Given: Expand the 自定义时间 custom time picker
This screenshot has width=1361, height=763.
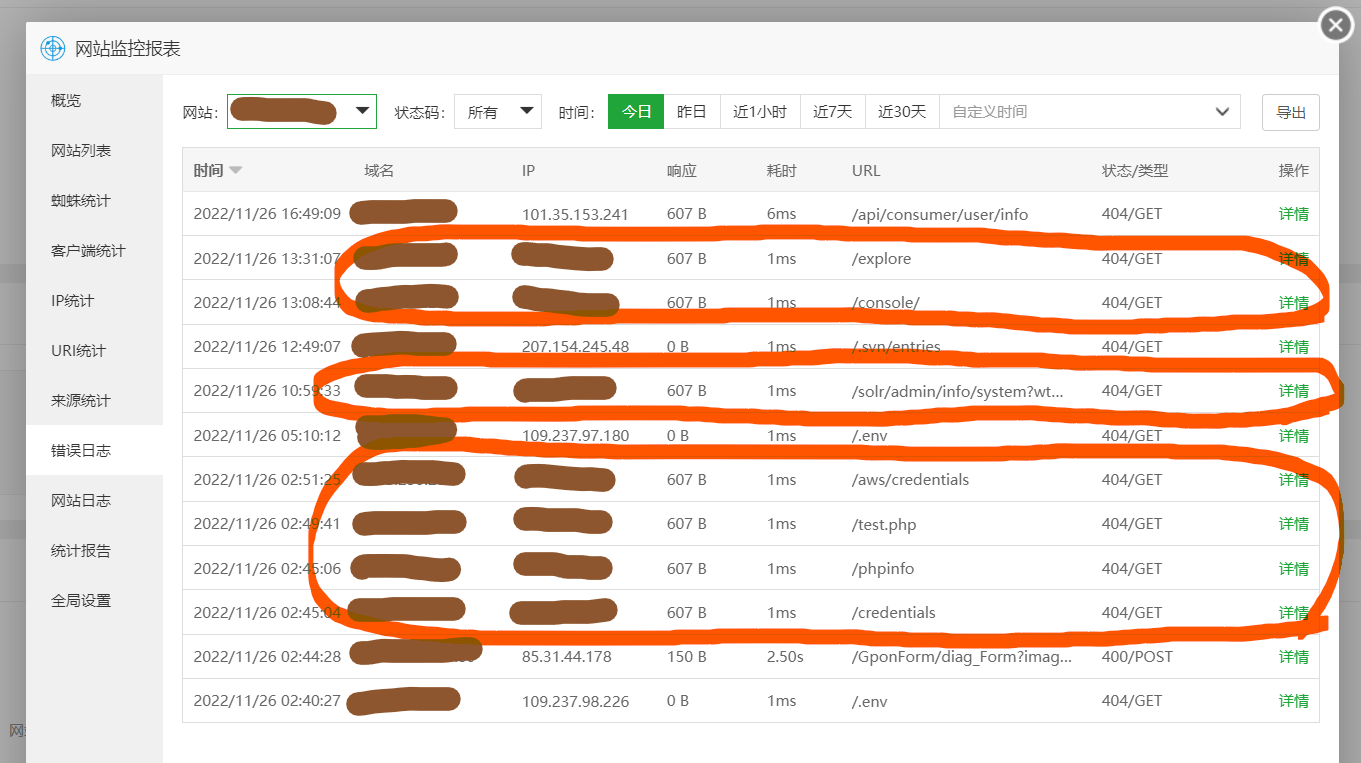Looking at the screenshot, I should (x=1090, y=112).
